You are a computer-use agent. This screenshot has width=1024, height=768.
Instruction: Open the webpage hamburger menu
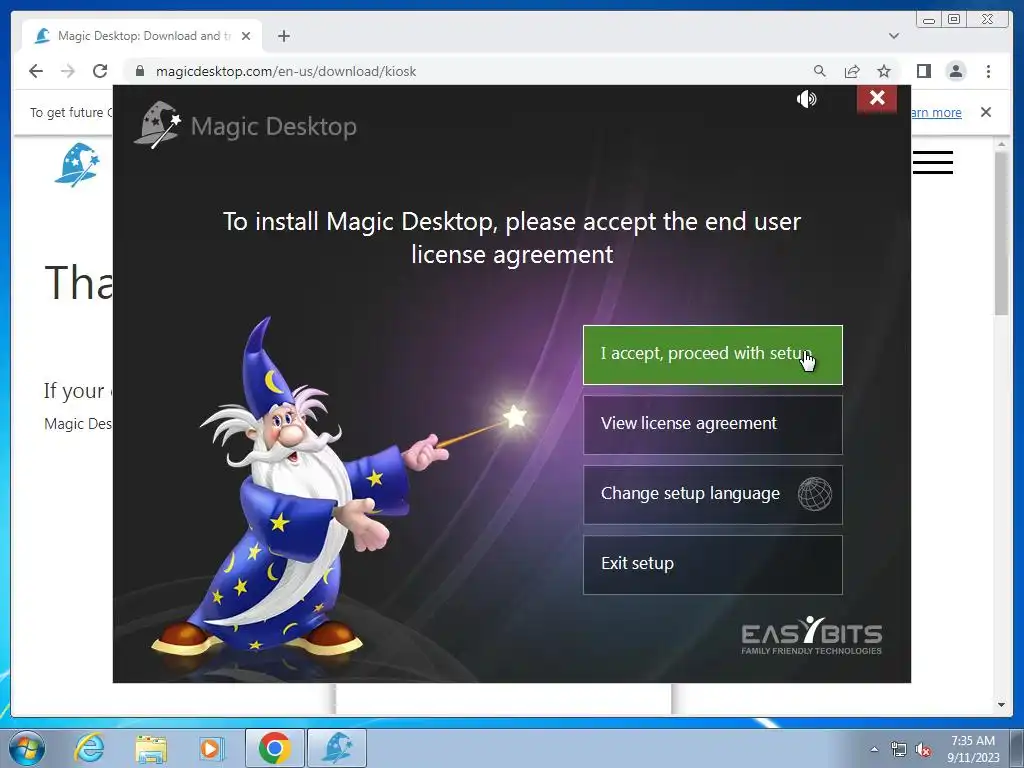(933, 163)
